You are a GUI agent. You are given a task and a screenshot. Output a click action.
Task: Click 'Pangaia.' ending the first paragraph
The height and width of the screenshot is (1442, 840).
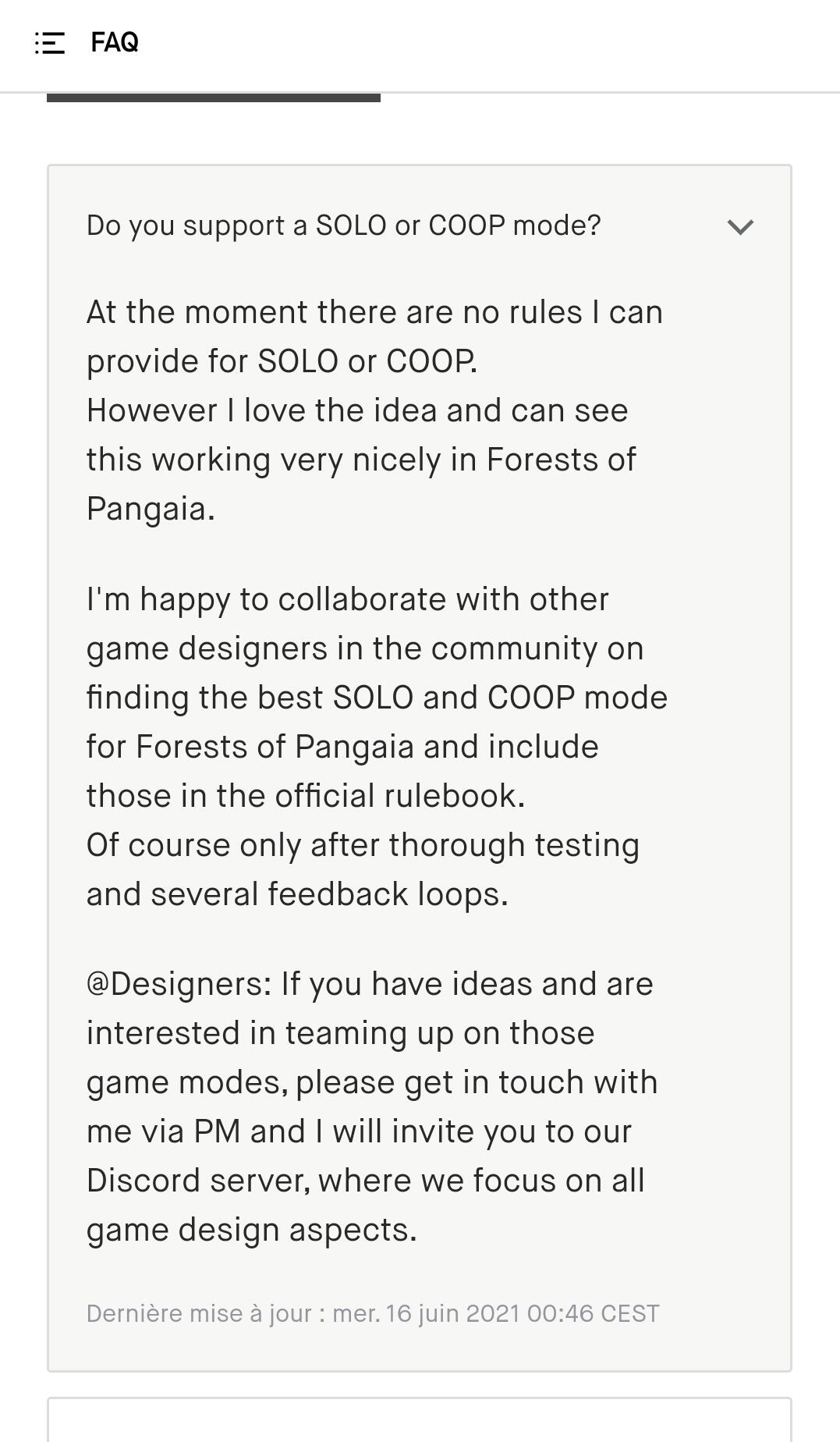pyautogui.click(x=151, y=509)
